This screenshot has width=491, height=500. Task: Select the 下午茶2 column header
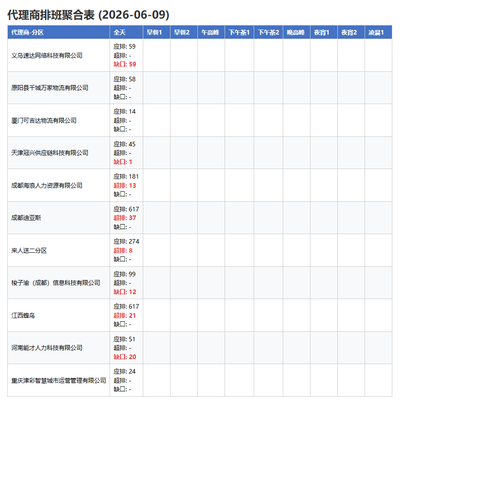coord(268,32)
